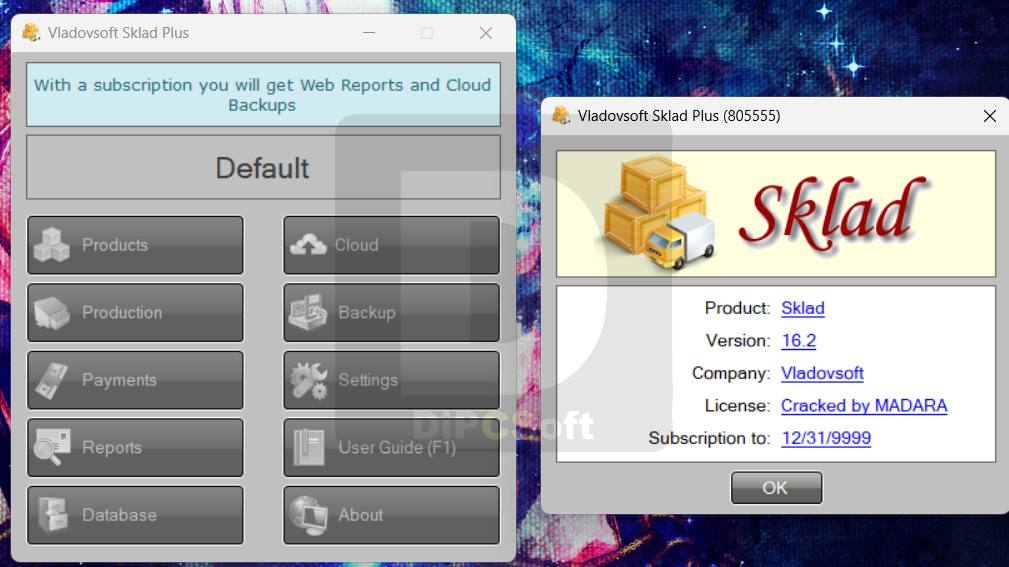Click the Production drawer icon
1009x567 pixels.
51,312
